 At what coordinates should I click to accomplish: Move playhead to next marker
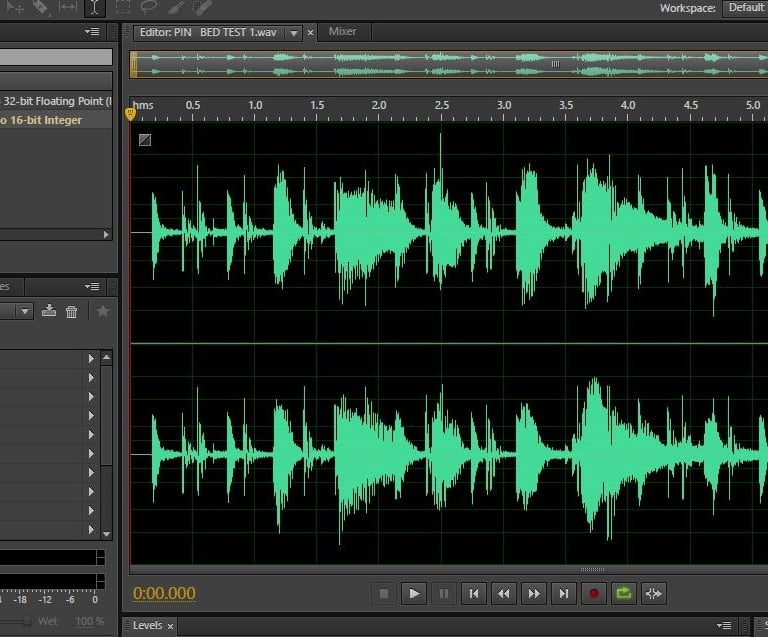(x=564, y=593)
